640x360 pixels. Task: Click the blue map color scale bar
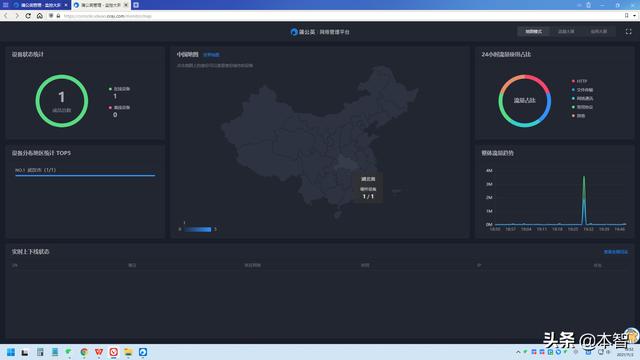click(x=198, y=229)
